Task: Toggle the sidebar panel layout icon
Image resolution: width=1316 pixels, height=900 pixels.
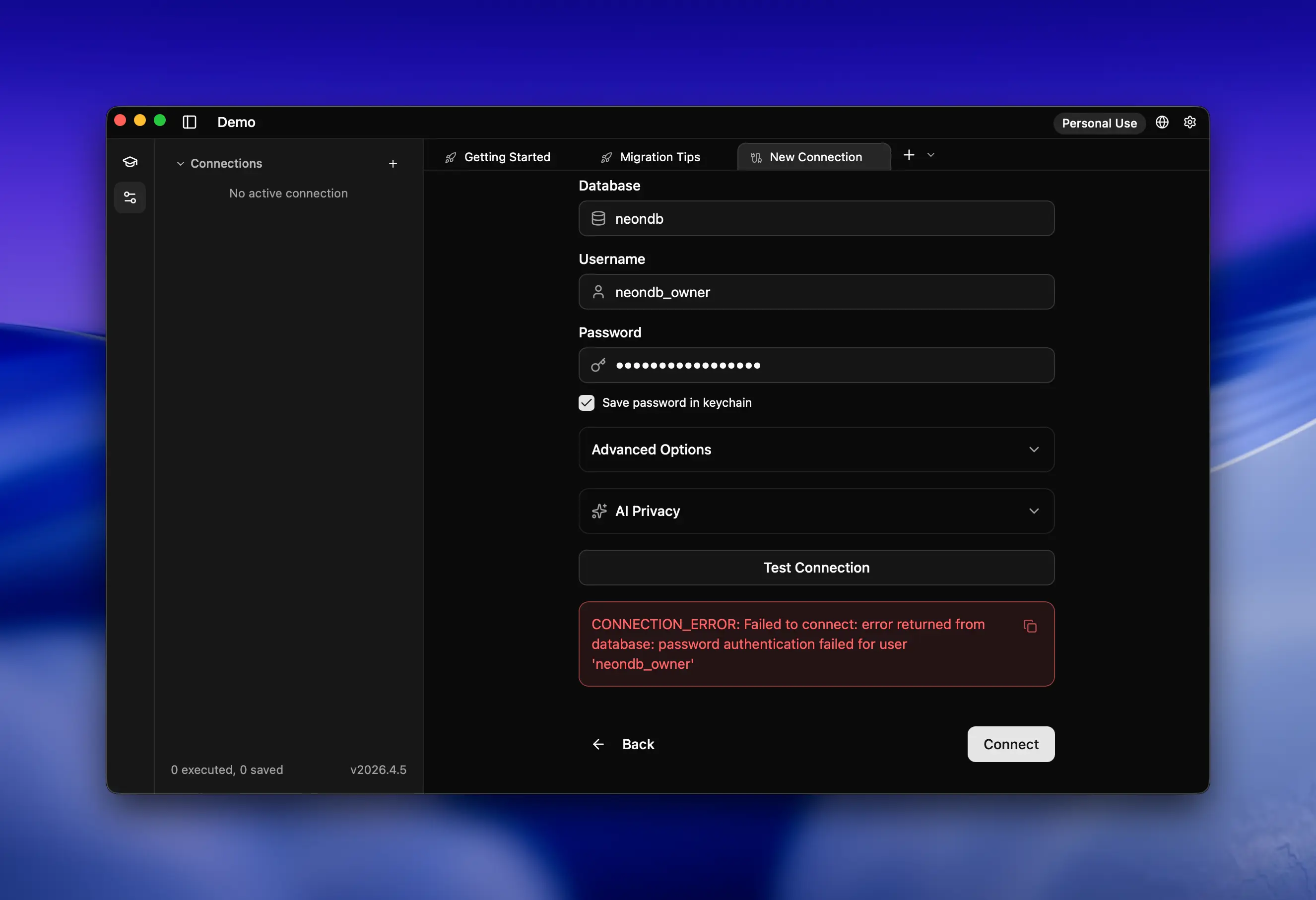Action: (x=189, y=122)
